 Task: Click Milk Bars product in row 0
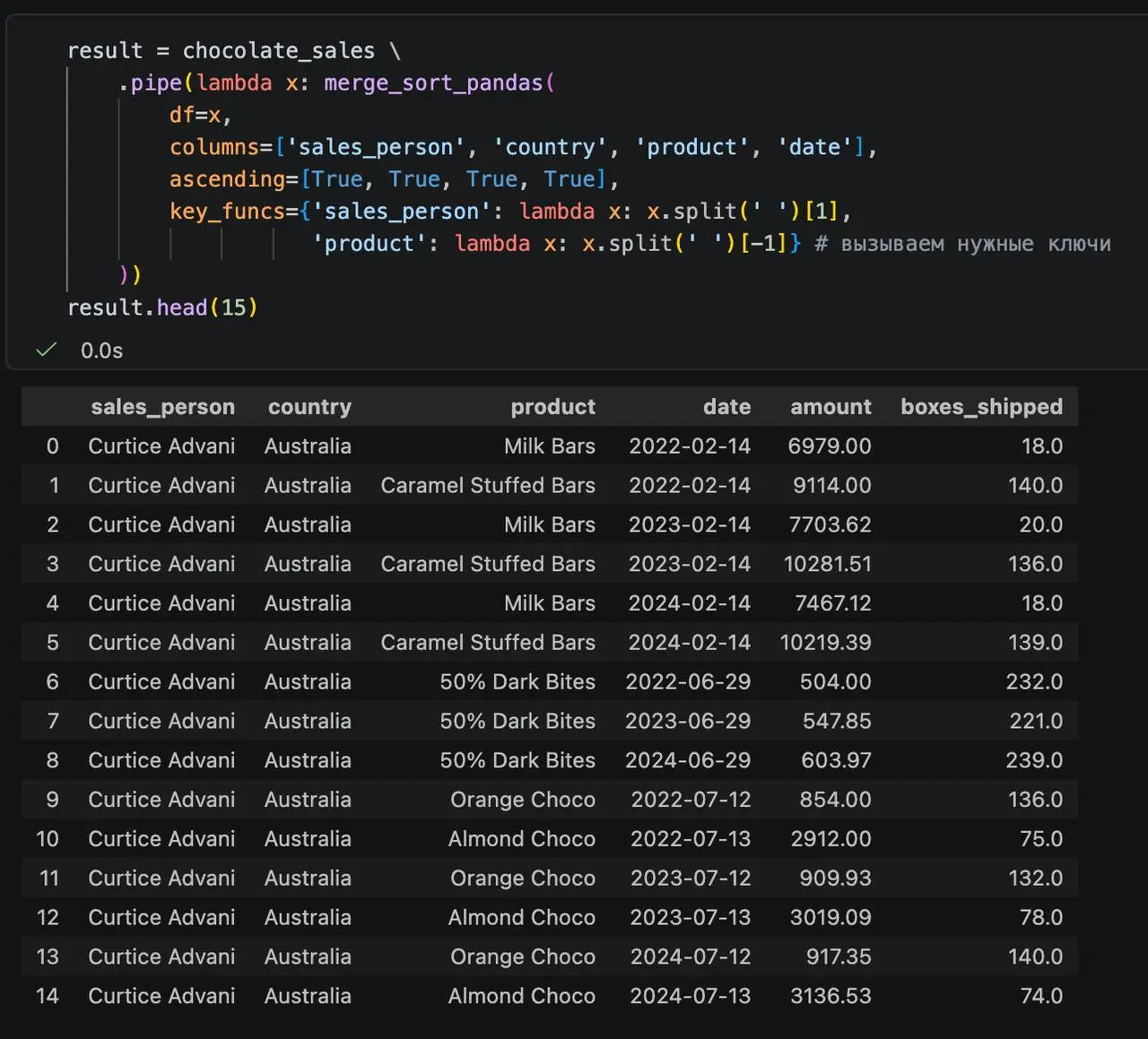(x=550, y=446)
